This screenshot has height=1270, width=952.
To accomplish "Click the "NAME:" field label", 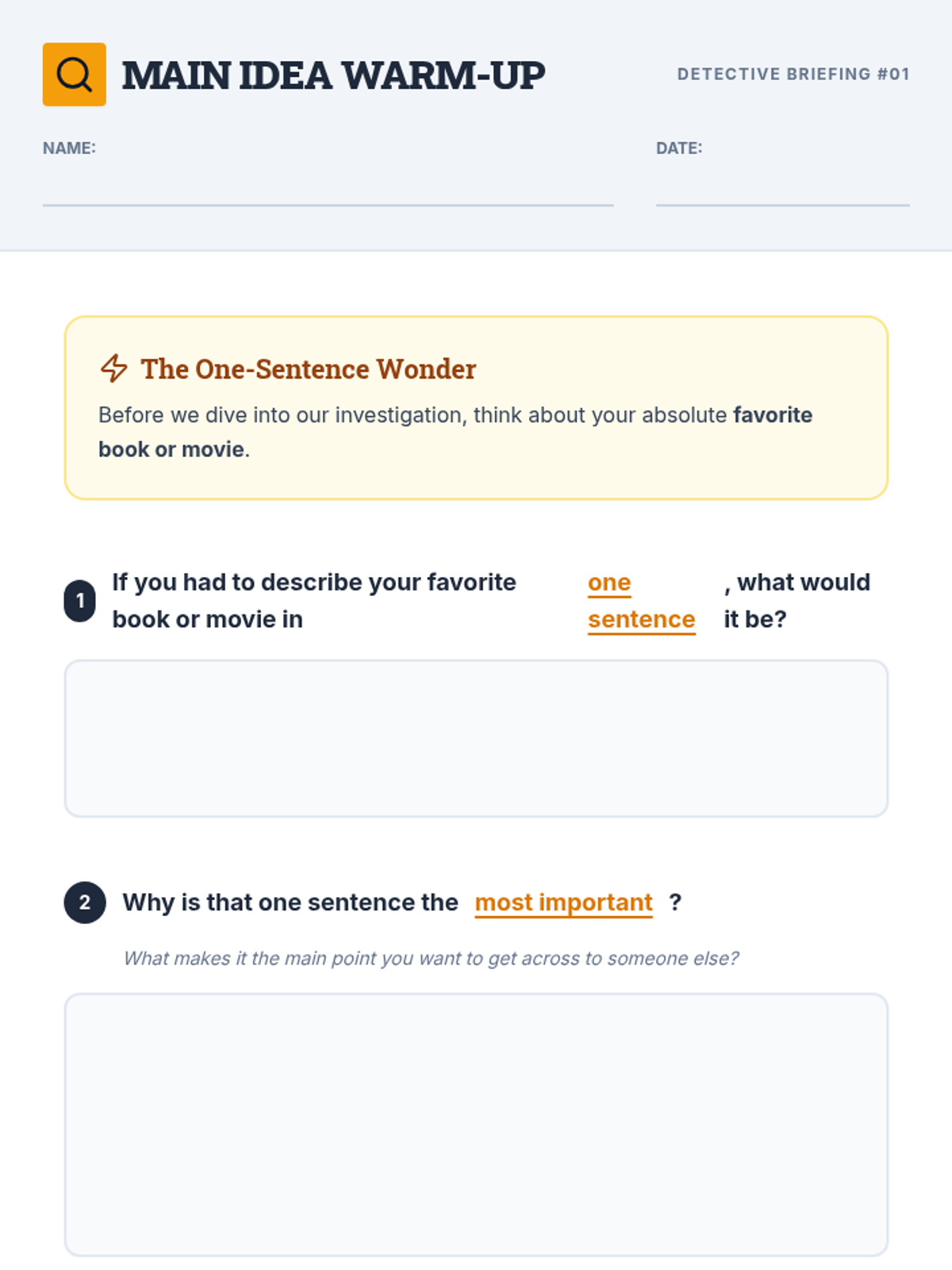I will 69,148.
